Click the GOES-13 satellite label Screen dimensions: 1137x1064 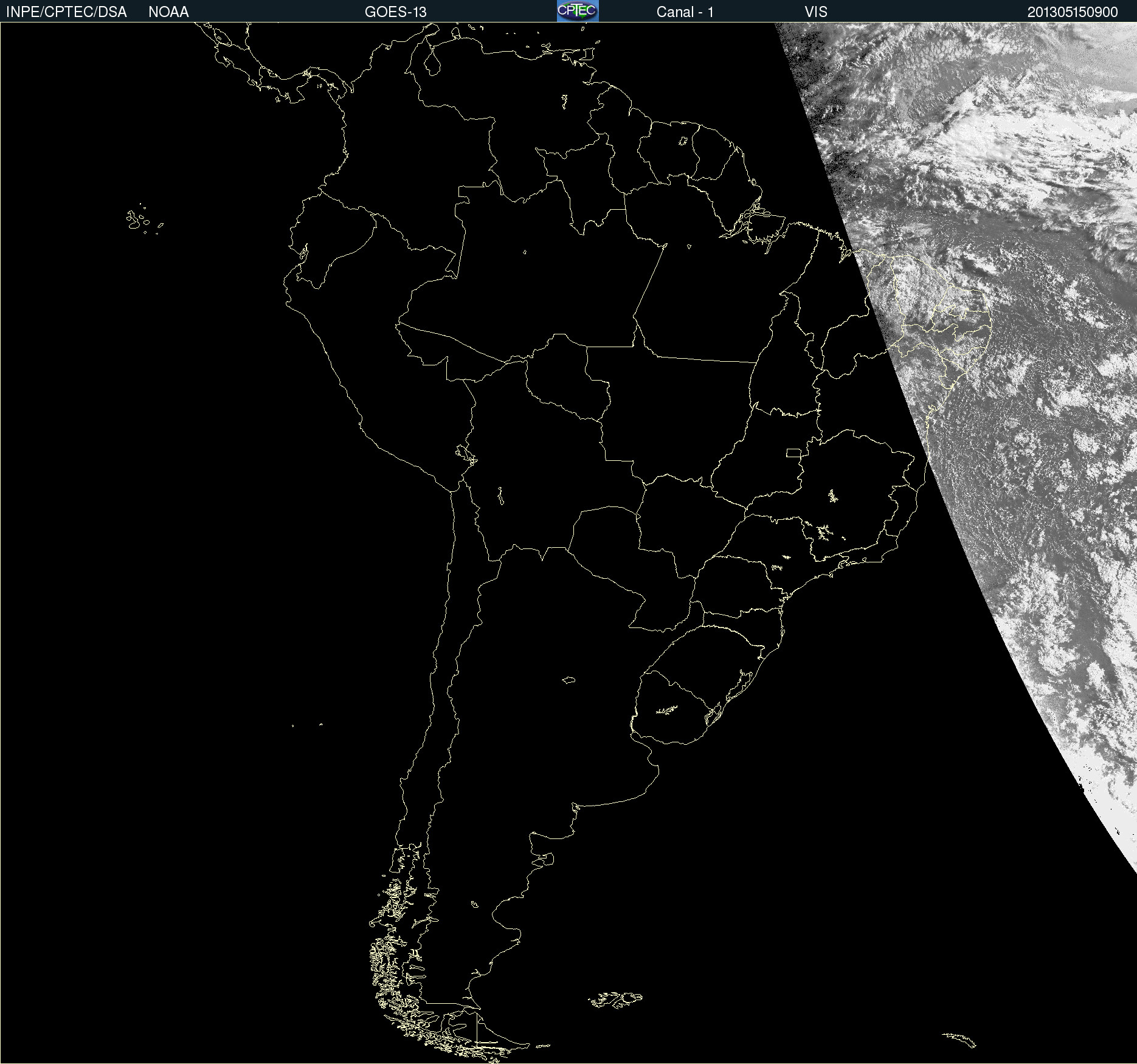click(x=396, y=12)
